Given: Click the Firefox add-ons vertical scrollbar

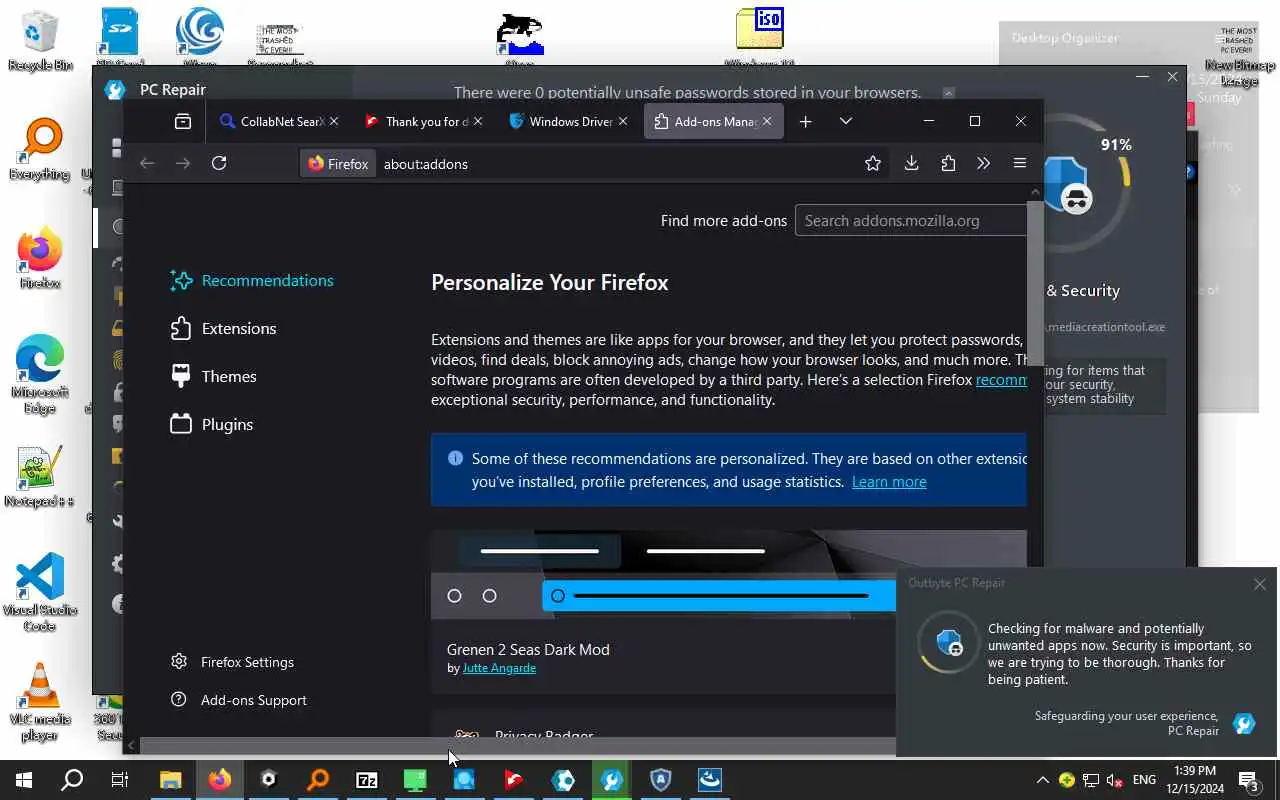Looking at the screenshot, I should tap(1035, 285).
